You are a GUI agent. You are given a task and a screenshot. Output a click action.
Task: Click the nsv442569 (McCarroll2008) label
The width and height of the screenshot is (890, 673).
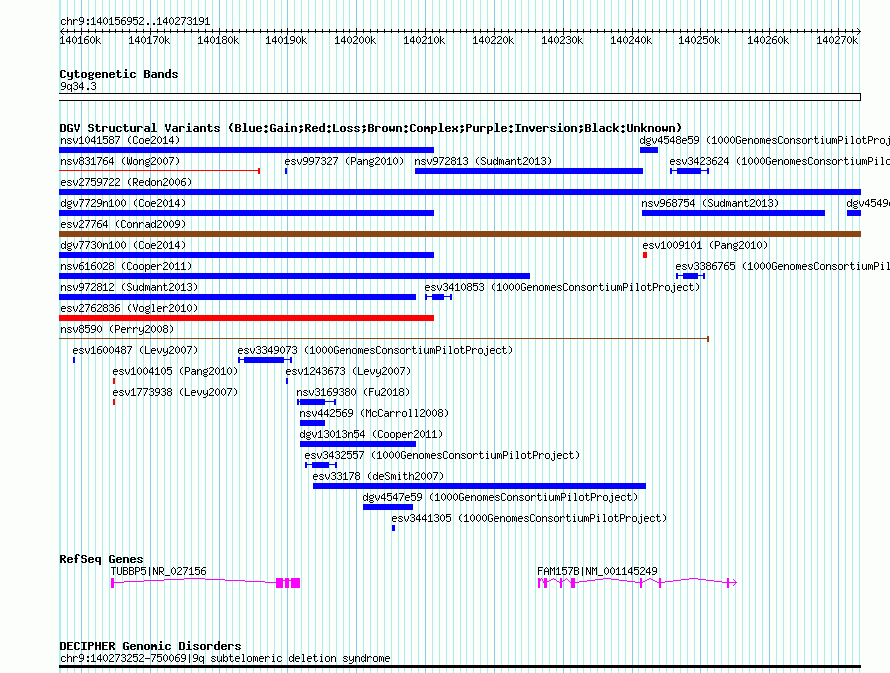click(374, 413)
